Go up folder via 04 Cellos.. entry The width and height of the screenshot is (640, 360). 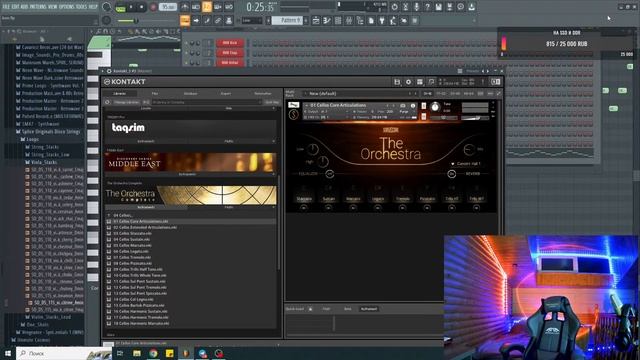123,215
